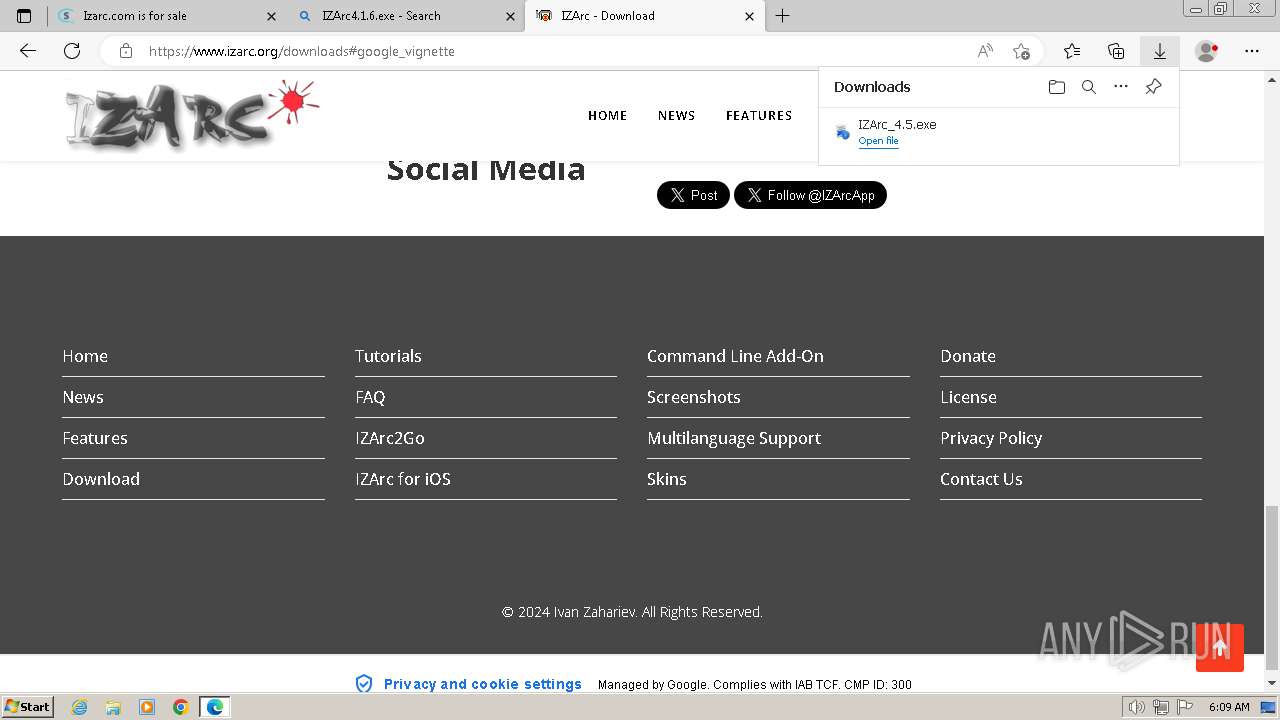Image resolution: width=1280 pixels, height=720 pixels.
Task: Open the License footer link
Action: click(x=968, y=397)
